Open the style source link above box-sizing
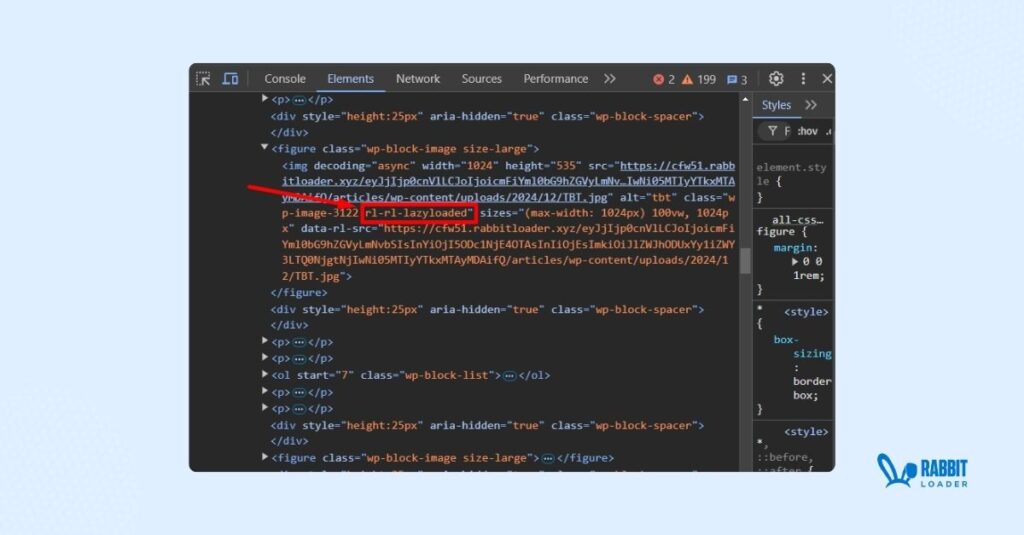 pyautogui.click(x=806, y=312)
